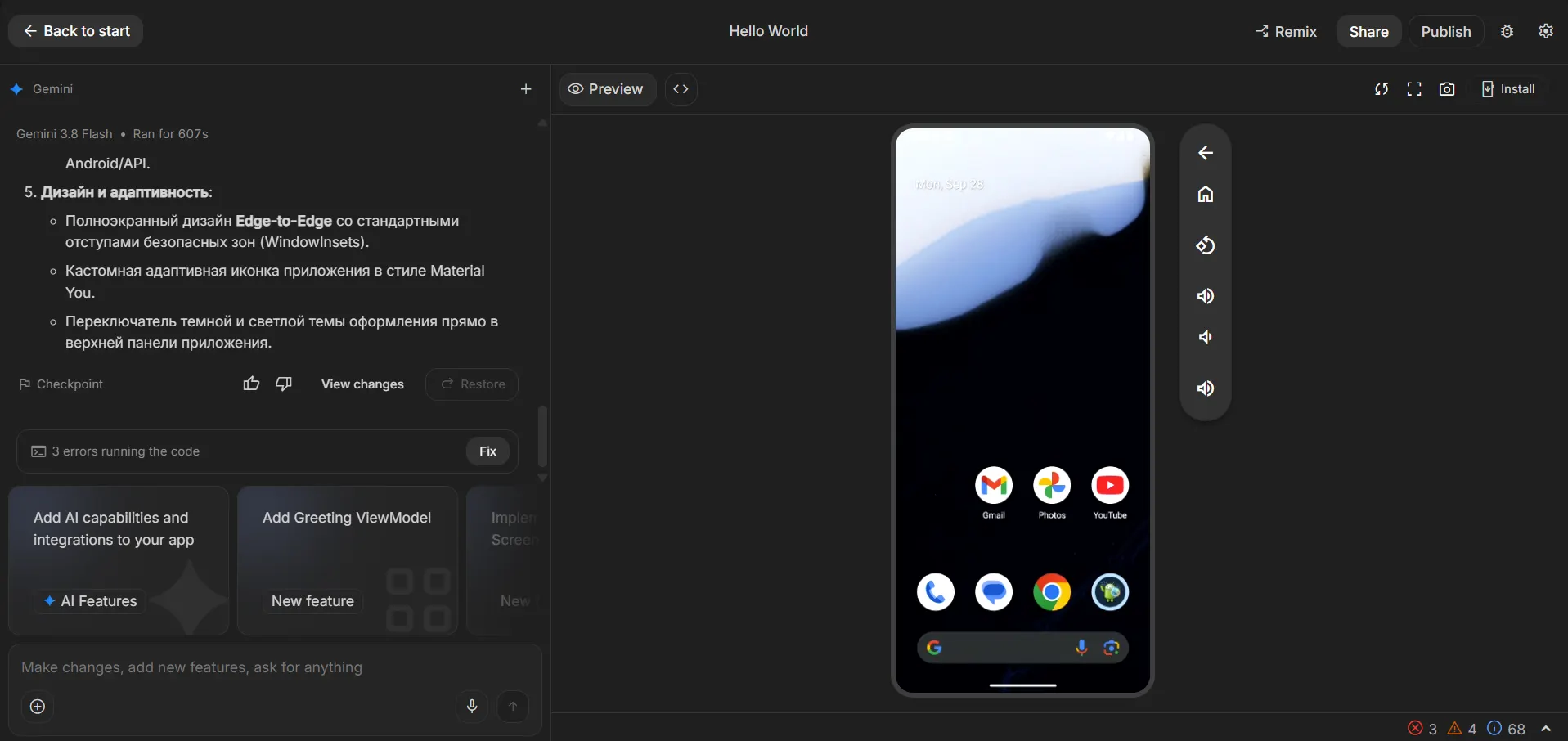Screen dimensions: 1568x741
Task: Choose the Add Greeting ViewModel suggestion card
Action: [x=347, y=561]
